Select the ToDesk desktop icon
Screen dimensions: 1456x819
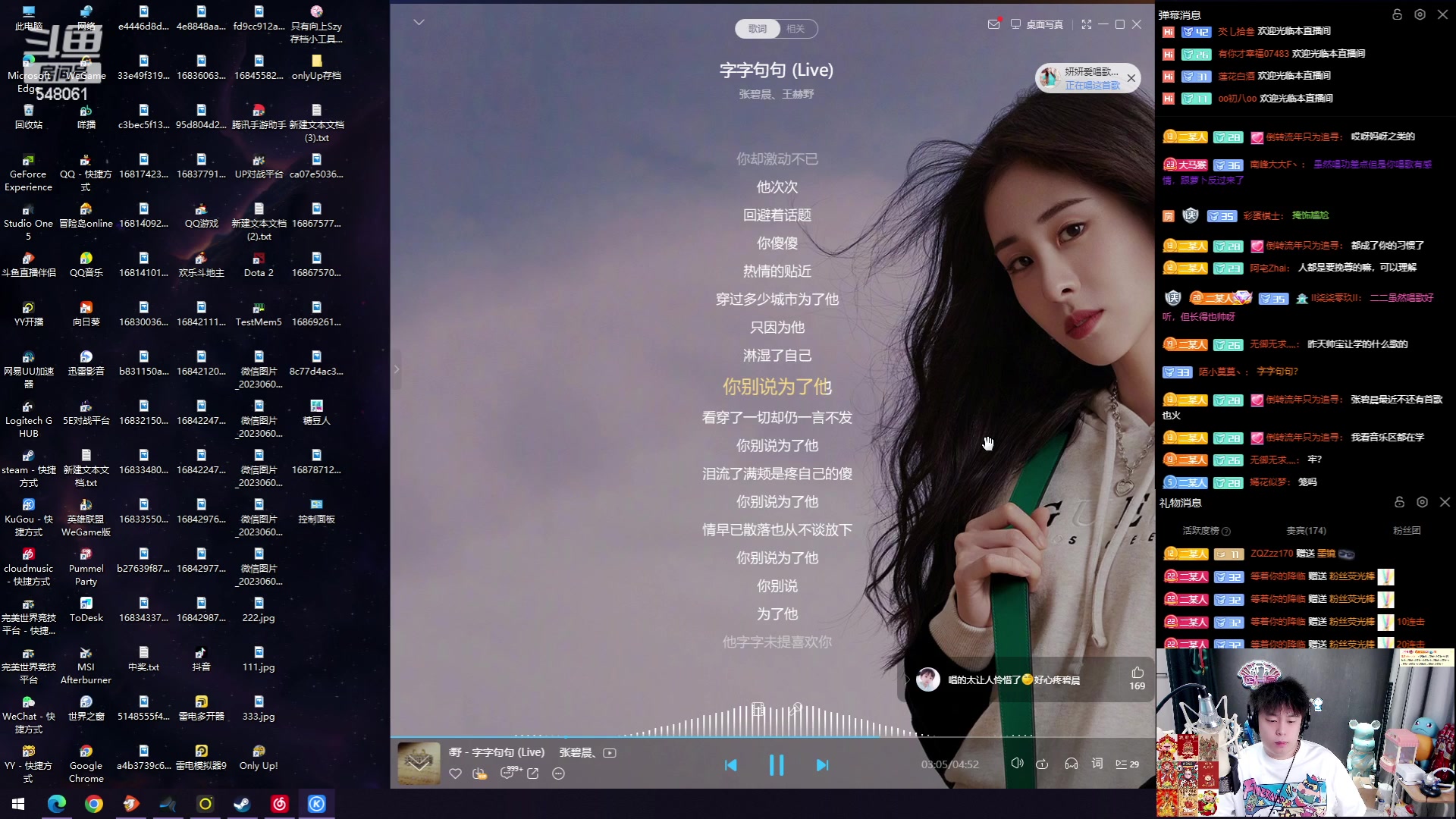[x=86, y=610]
